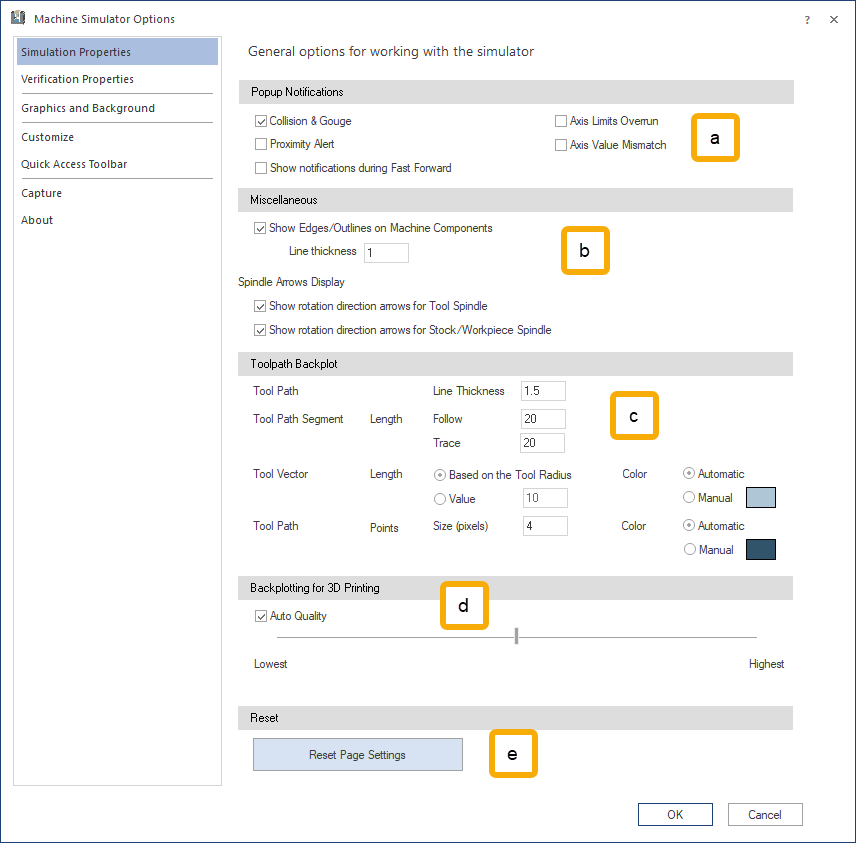Toggle Auto Quality for 3D printing

click(x=261, y=617)
